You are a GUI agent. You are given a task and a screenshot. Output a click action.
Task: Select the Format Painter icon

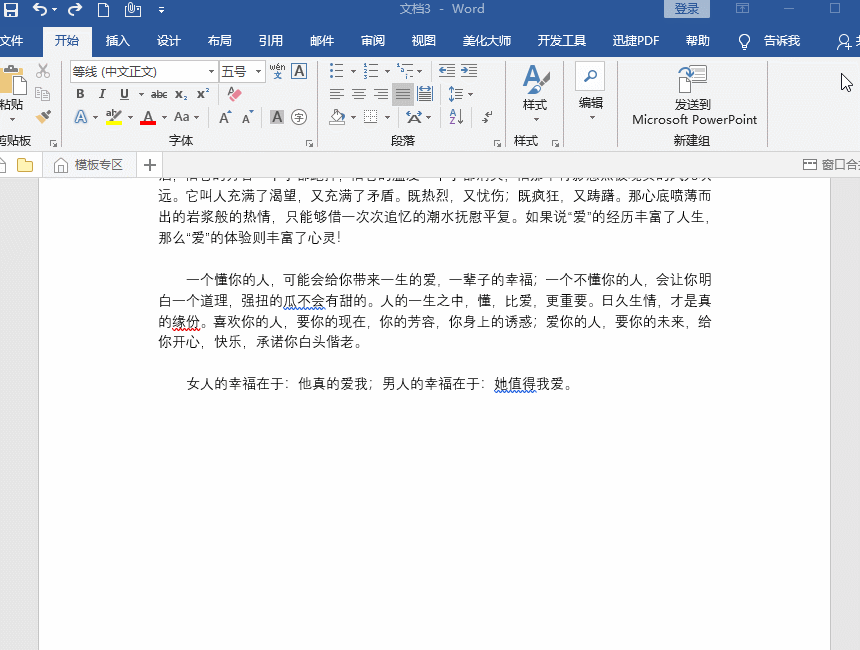[x=44, y=117]
